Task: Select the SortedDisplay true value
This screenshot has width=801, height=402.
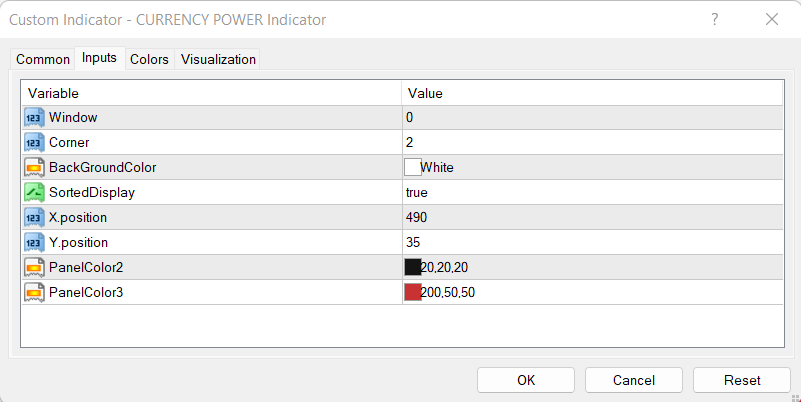Action: [417, 192]
